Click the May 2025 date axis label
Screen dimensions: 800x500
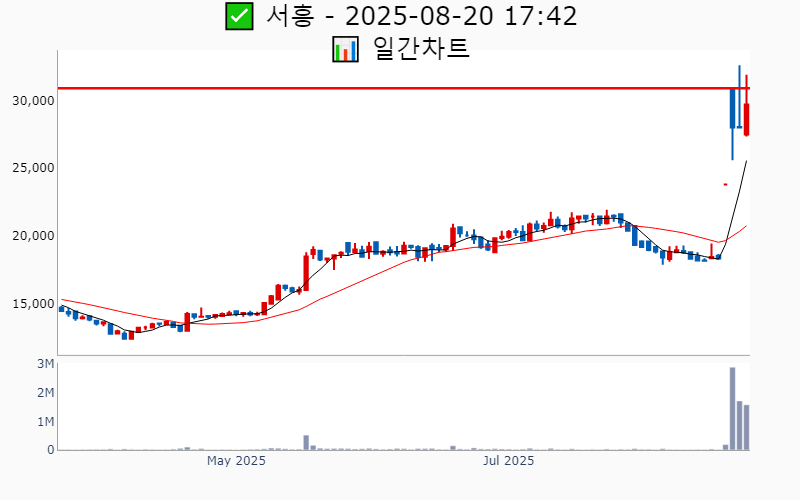coord(236,461)
